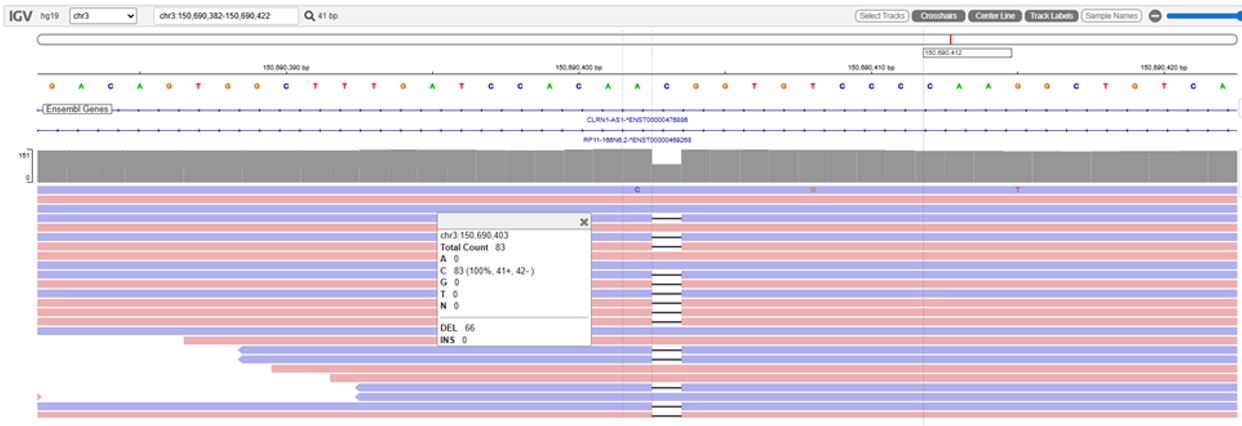The height and width of the screenshot is (426, 1242).
Task: Click the blue C mismatch in the reads
Action: (x=637, y=189)
